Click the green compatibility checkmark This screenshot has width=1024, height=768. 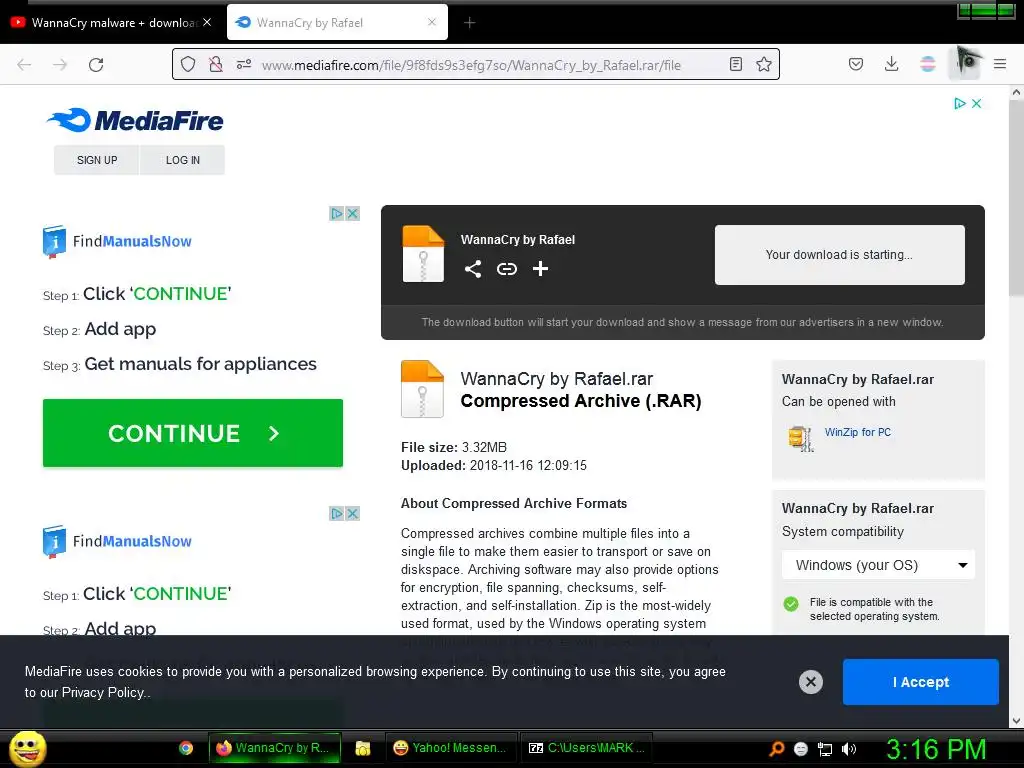[x=791, y=604]
